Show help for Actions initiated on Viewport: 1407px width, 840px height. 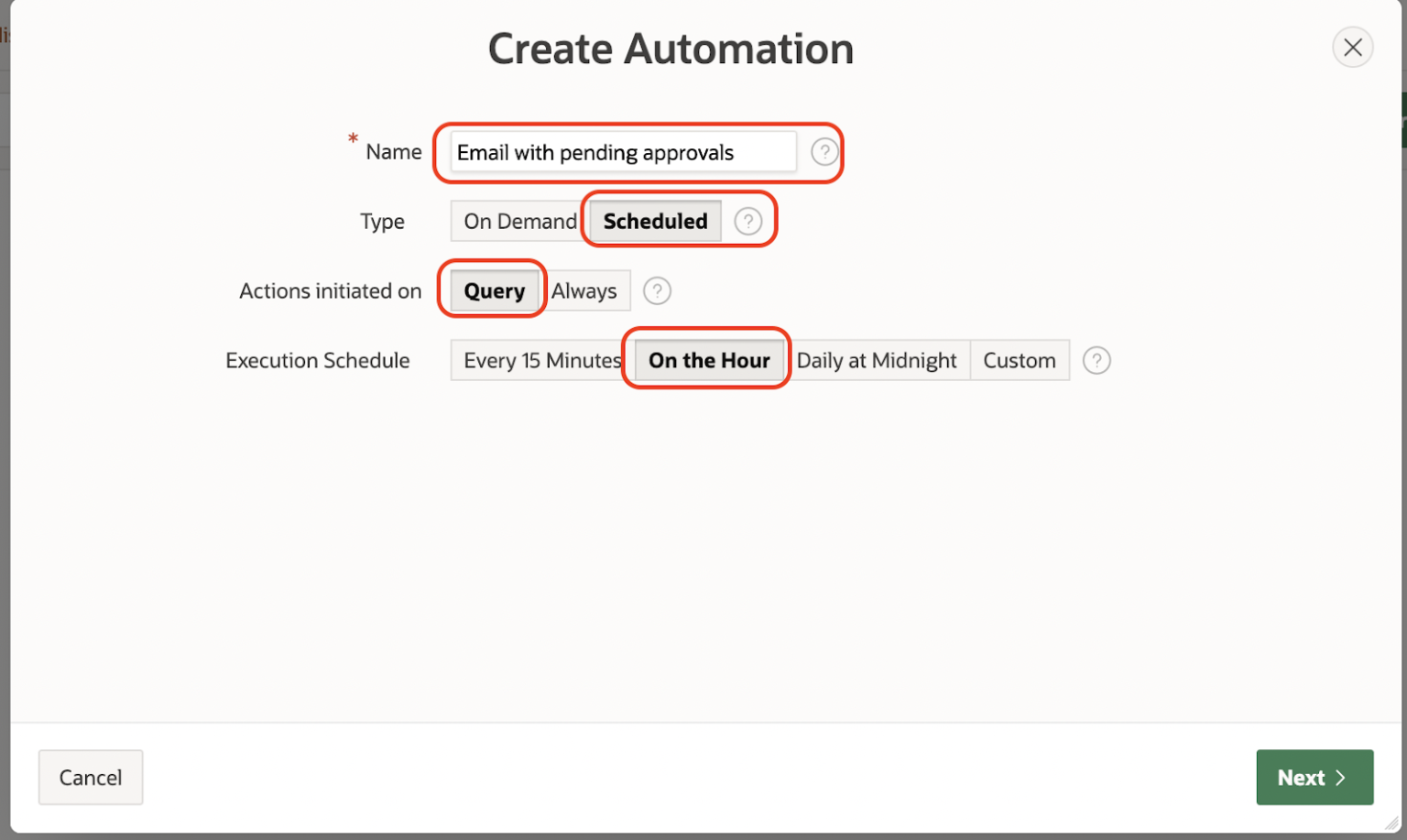click(x=657, y=291)
